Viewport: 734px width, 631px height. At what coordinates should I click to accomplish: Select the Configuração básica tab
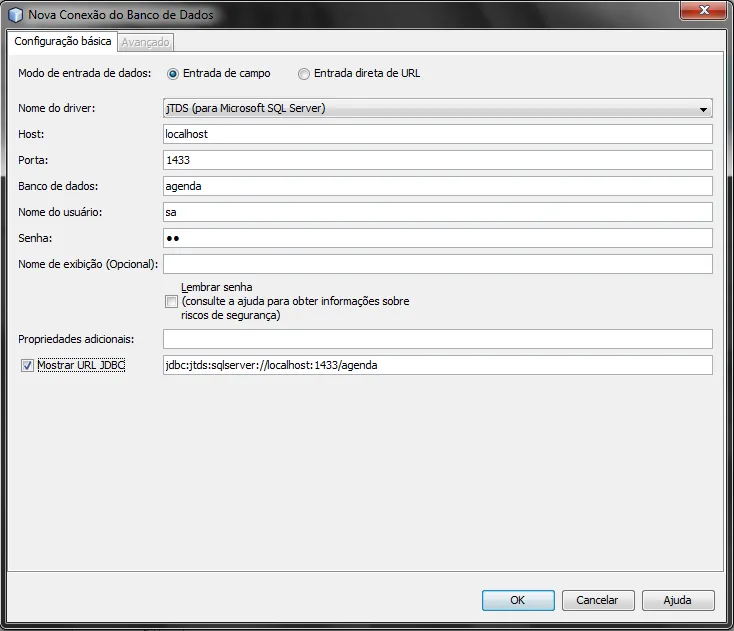[62, 41]
